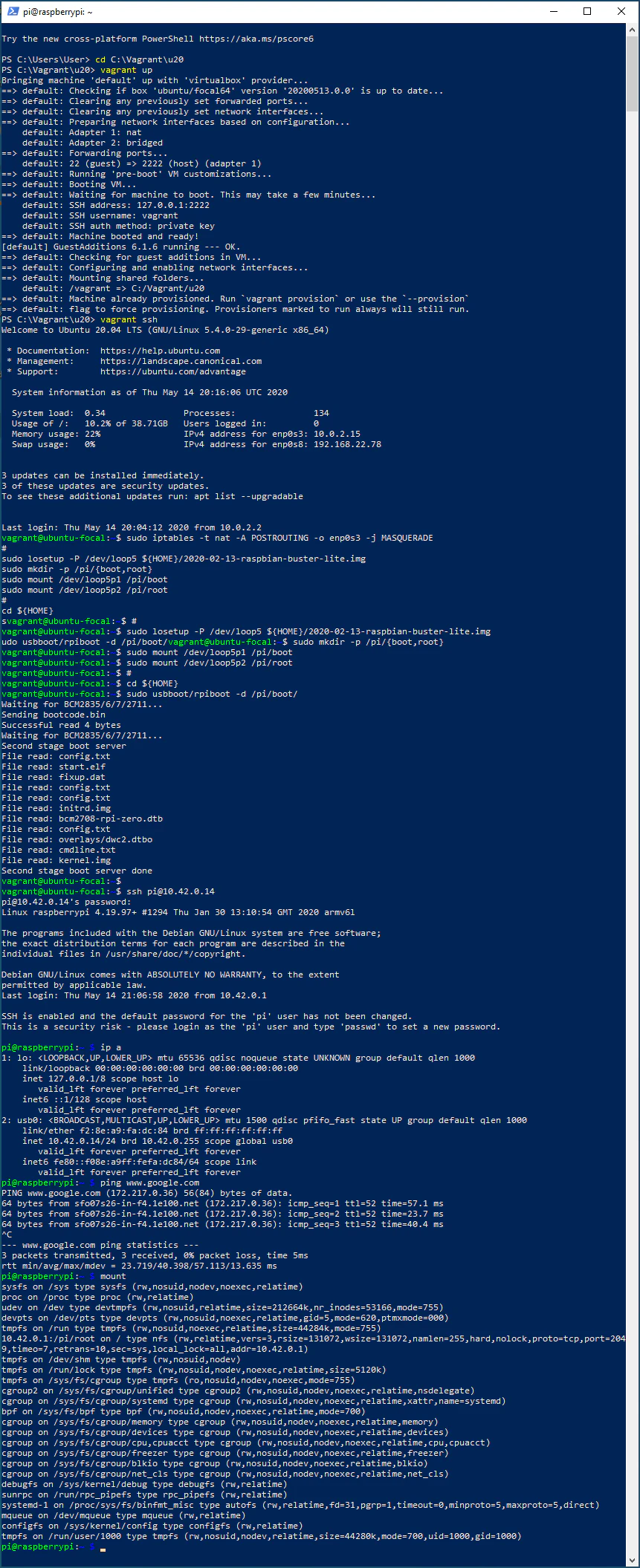Click the https://ubuntu.com/advantage URL

(173, 371)
